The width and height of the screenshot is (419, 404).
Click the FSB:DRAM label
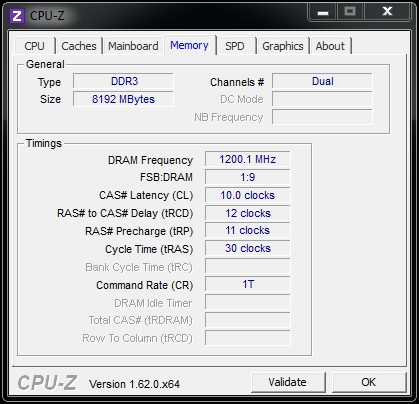(166, 177)
